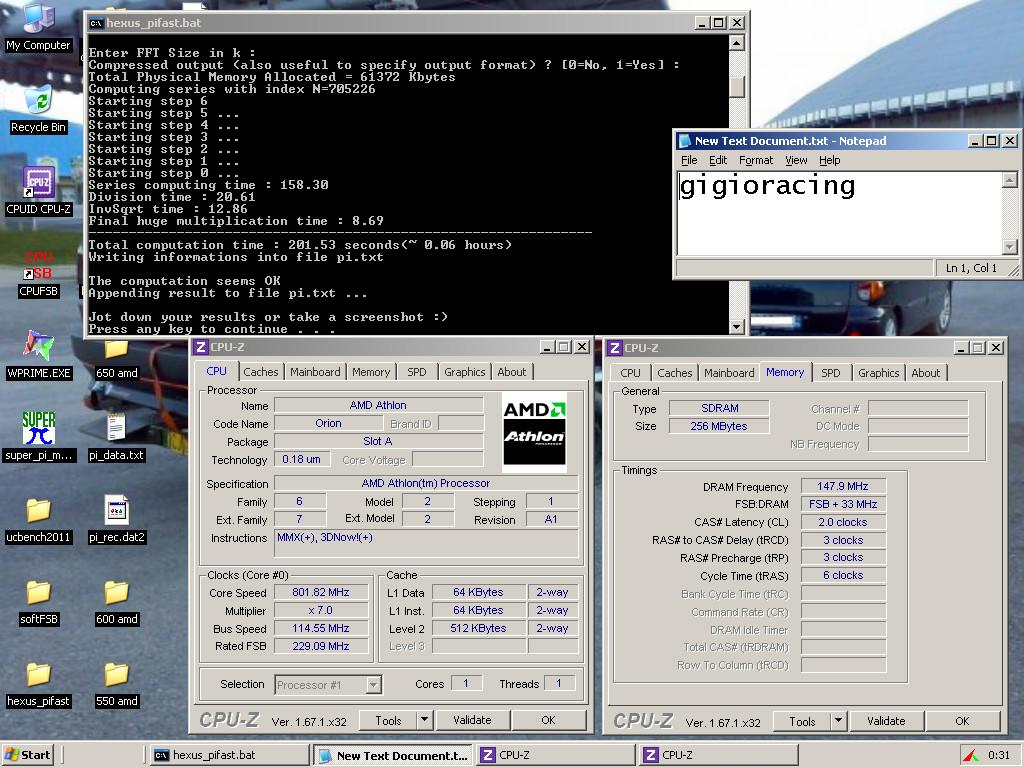This screenshot has width=1024, height=768.
Task: Open Mainboard tab in right CPU-Z
Action: pos(729,373)
